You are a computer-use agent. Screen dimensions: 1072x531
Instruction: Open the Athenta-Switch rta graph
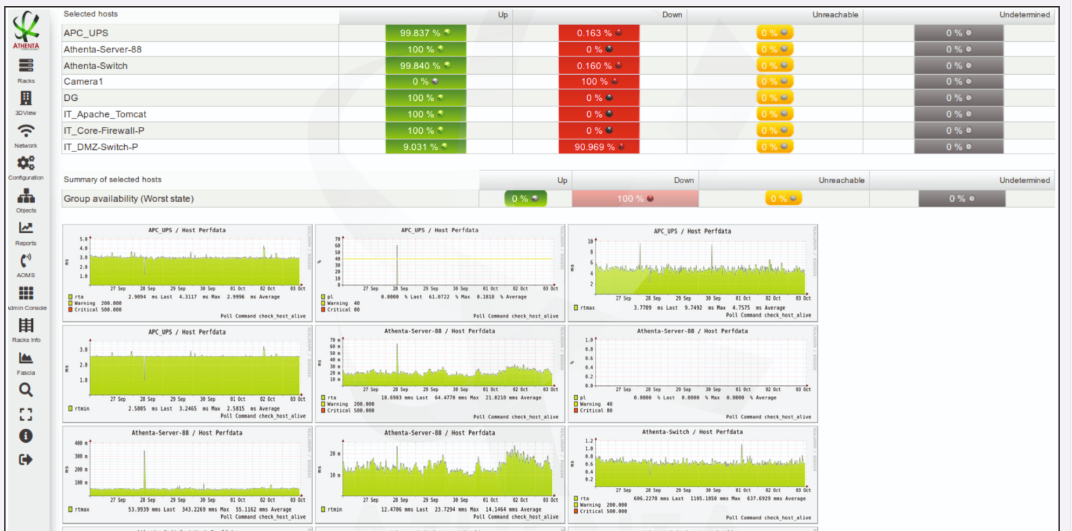click(693, 474)
